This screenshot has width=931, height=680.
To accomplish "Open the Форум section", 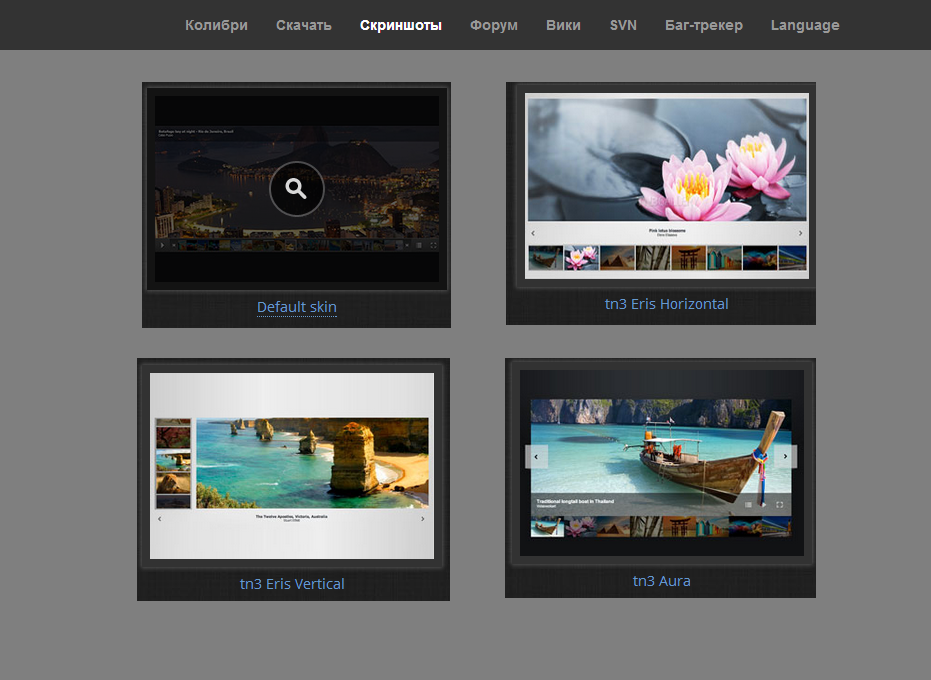I will pyautogui.click(x=494, y=25).
